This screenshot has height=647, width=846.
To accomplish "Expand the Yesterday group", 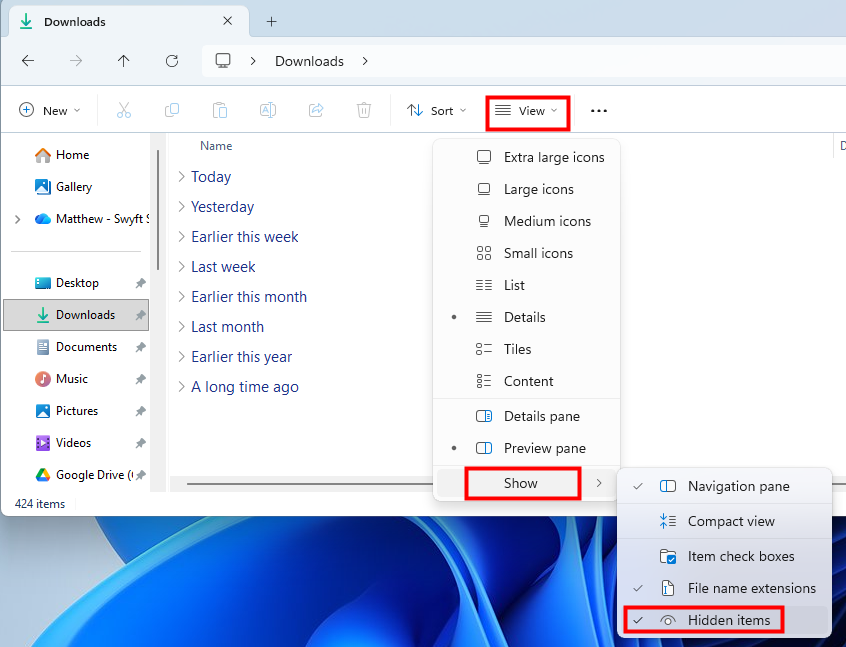I will pos(182,207).
